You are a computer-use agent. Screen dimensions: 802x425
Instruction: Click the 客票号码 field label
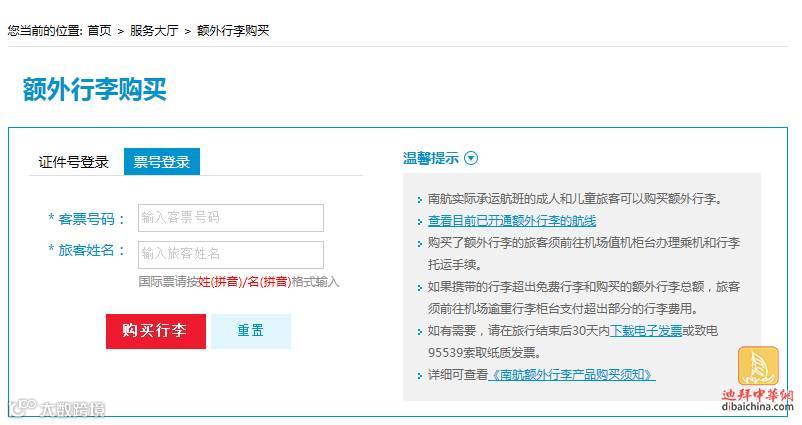[86, 219]
